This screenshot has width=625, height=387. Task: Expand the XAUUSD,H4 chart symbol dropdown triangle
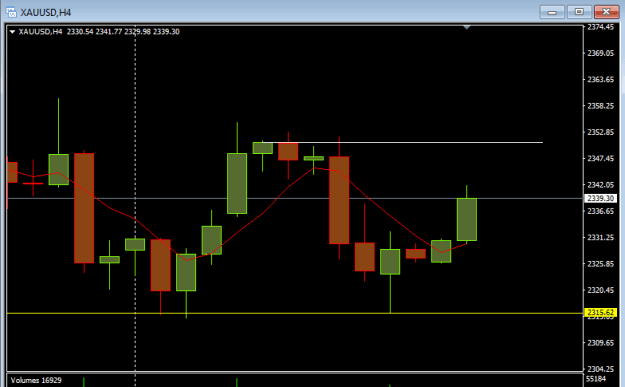pyautogui.click(x=12, y=31)
